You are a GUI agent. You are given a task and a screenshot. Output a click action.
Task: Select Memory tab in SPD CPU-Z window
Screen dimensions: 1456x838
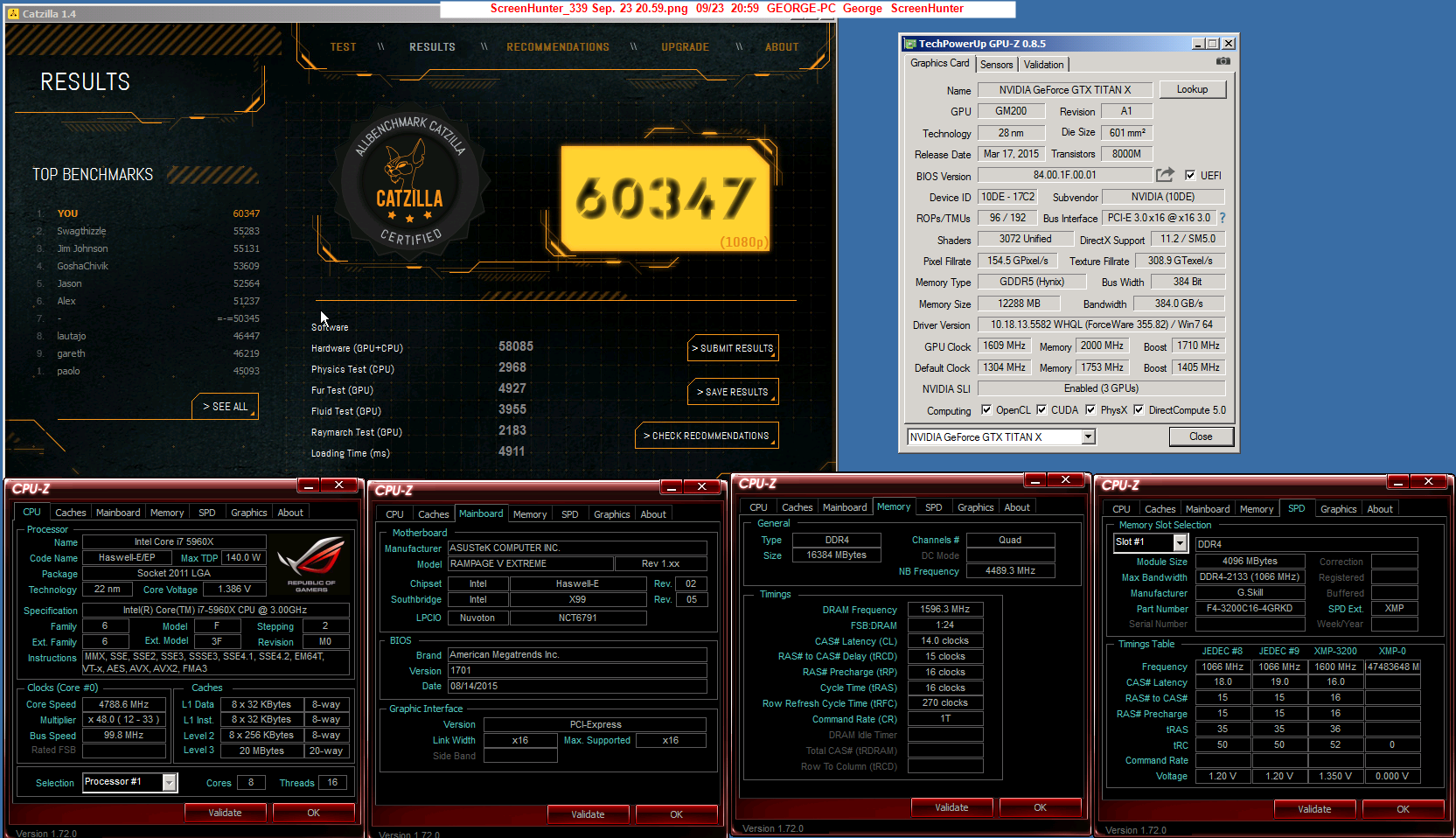[x=1256, y=509]
